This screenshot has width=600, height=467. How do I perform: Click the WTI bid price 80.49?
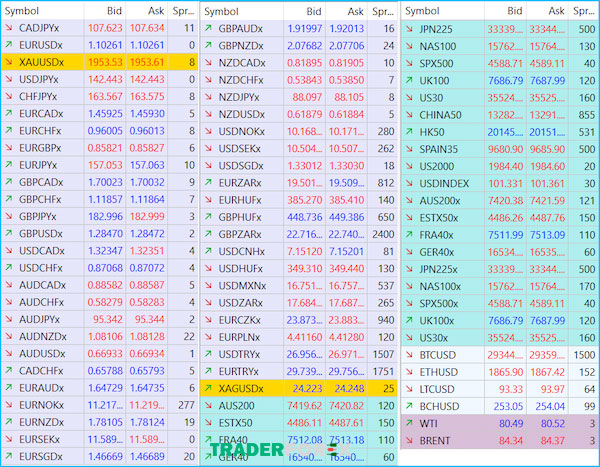pyautogui.click(x=510, y=423)
